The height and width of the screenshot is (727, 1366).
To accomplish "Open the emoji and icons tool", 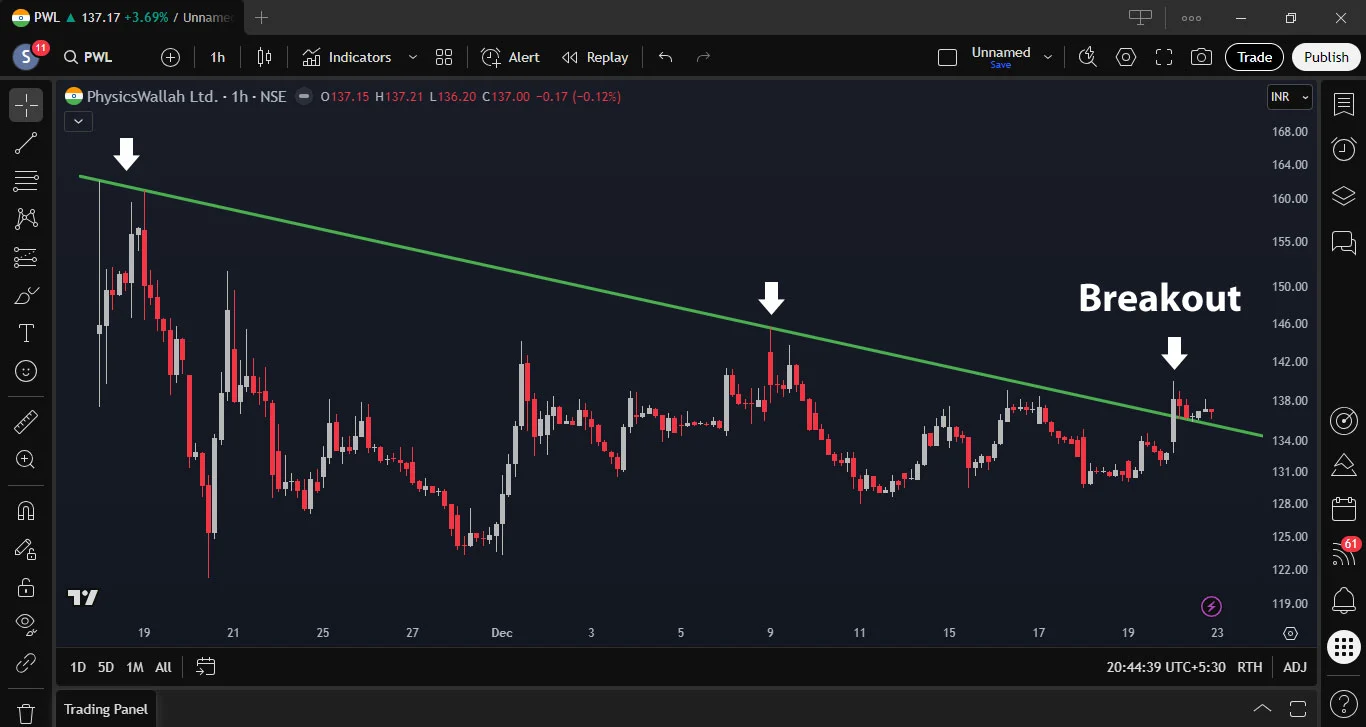I will [26, 371].
